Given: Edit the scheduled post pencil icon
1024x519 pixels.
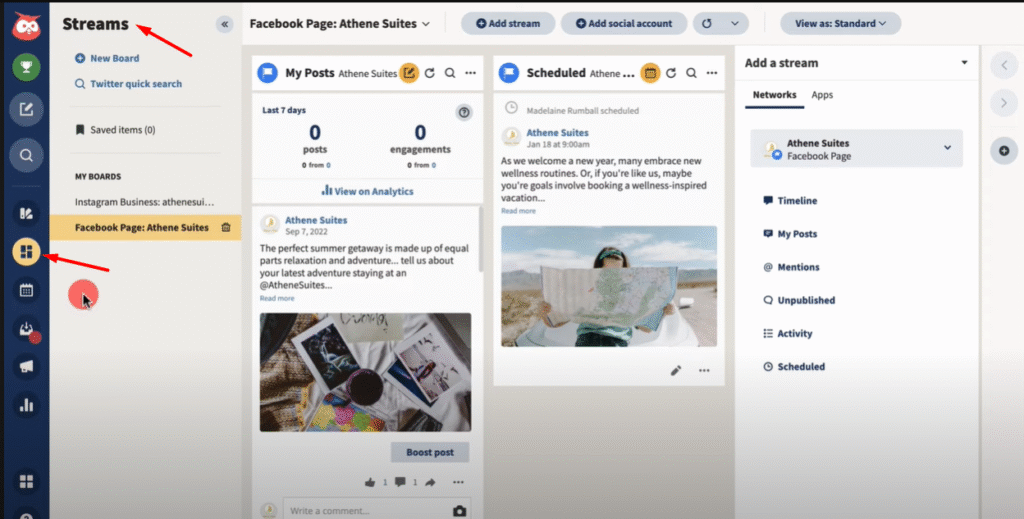Looking at the screenshot, I should pyautogui.click(x=676, y=370).
